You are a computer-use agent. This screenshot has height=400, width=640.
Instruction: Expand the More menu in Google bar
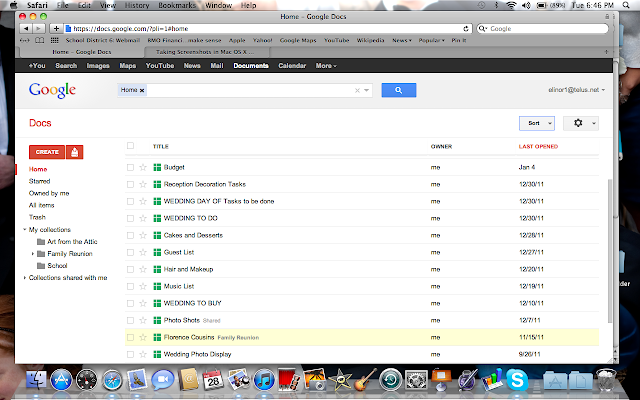pos(326,66)
